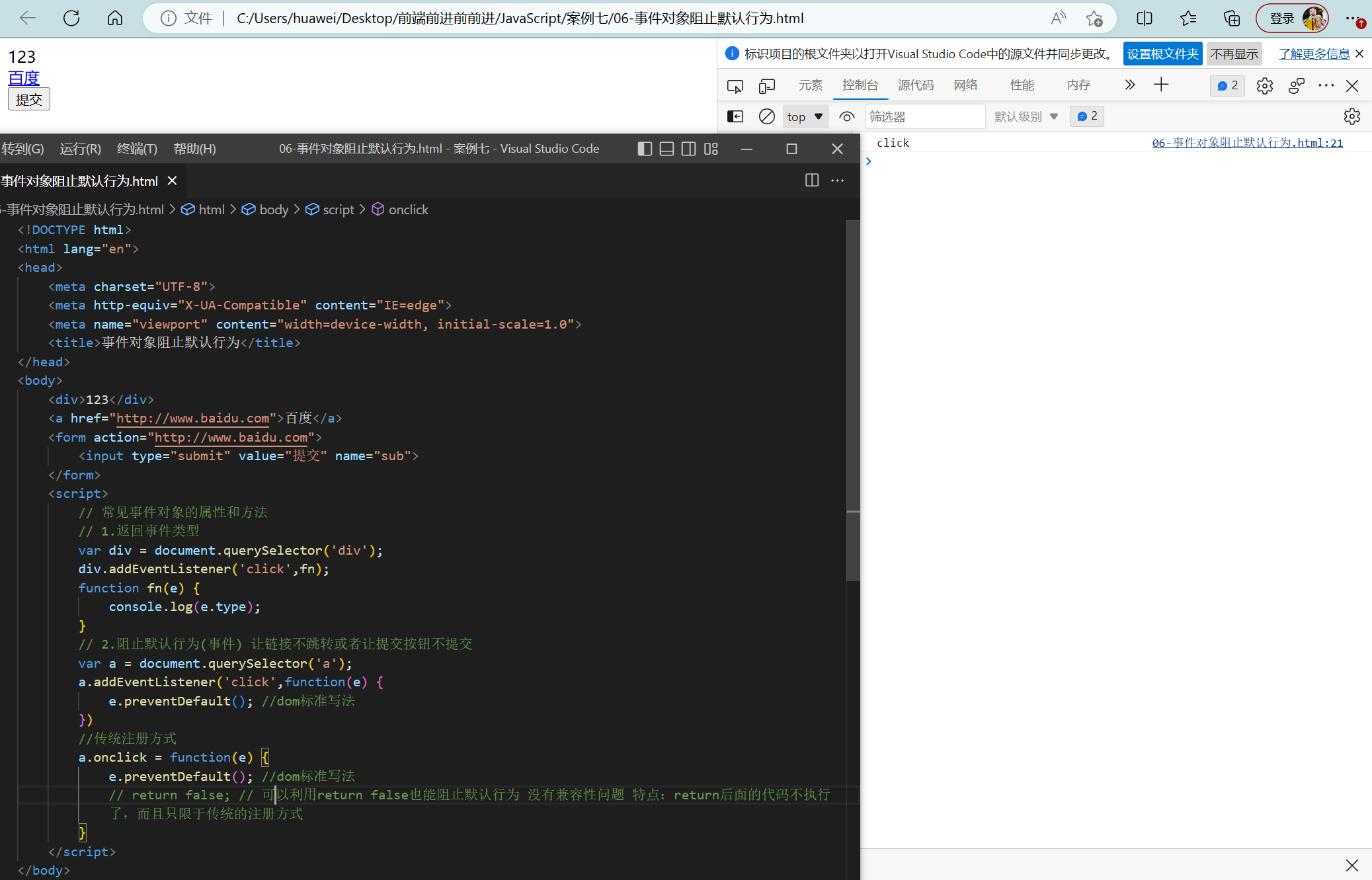Viewport: 1372px width, 880px height.
Task: Open the favorites list icon
Action: [1188, 19]
